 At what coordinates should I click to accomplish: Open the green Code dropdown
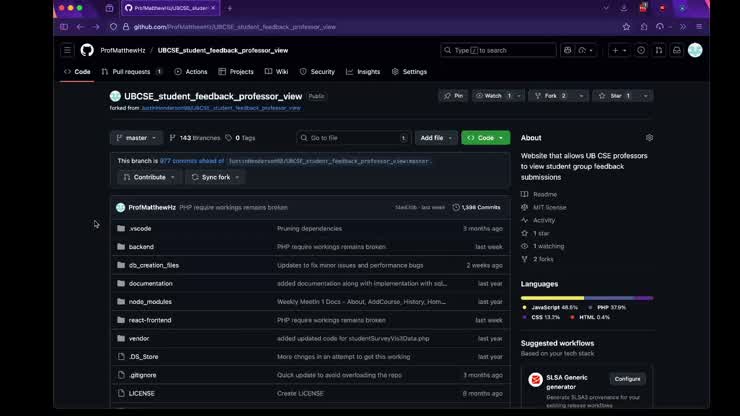[486, 138]
